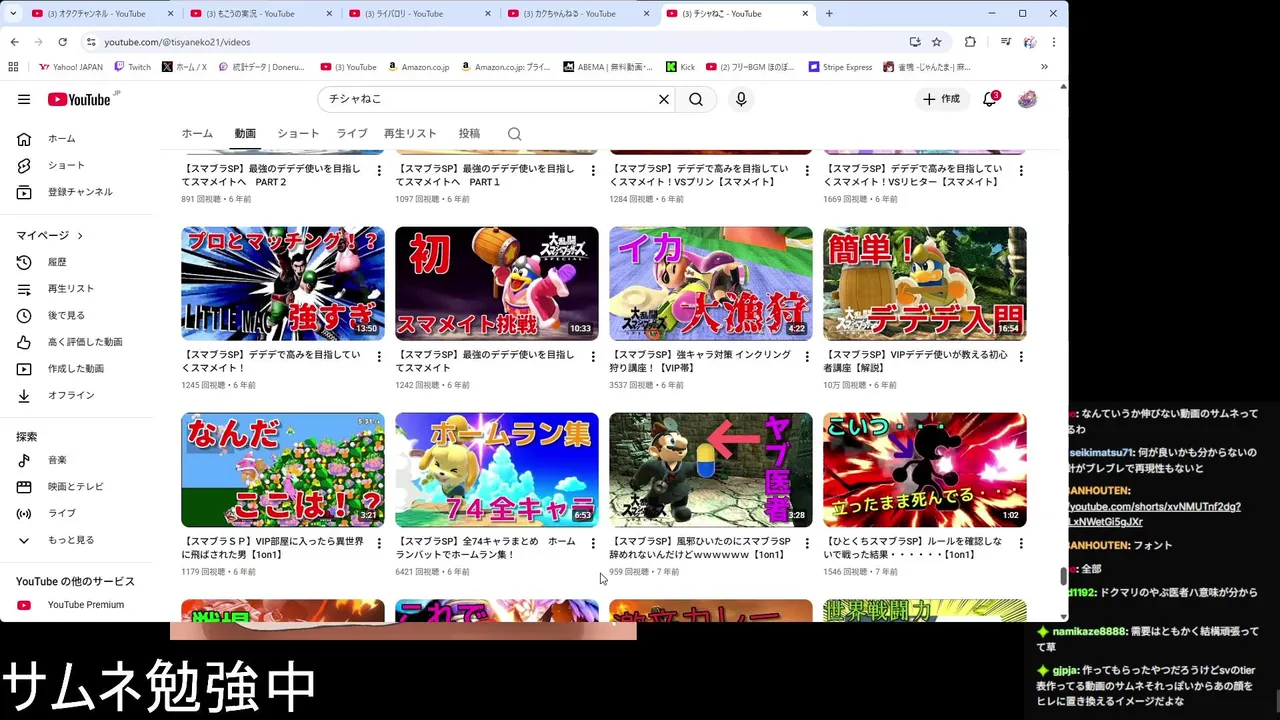This screenshot has height=720, width=1280.
Task: Start voice search with the microphone icon
Action: click(741, 99)
